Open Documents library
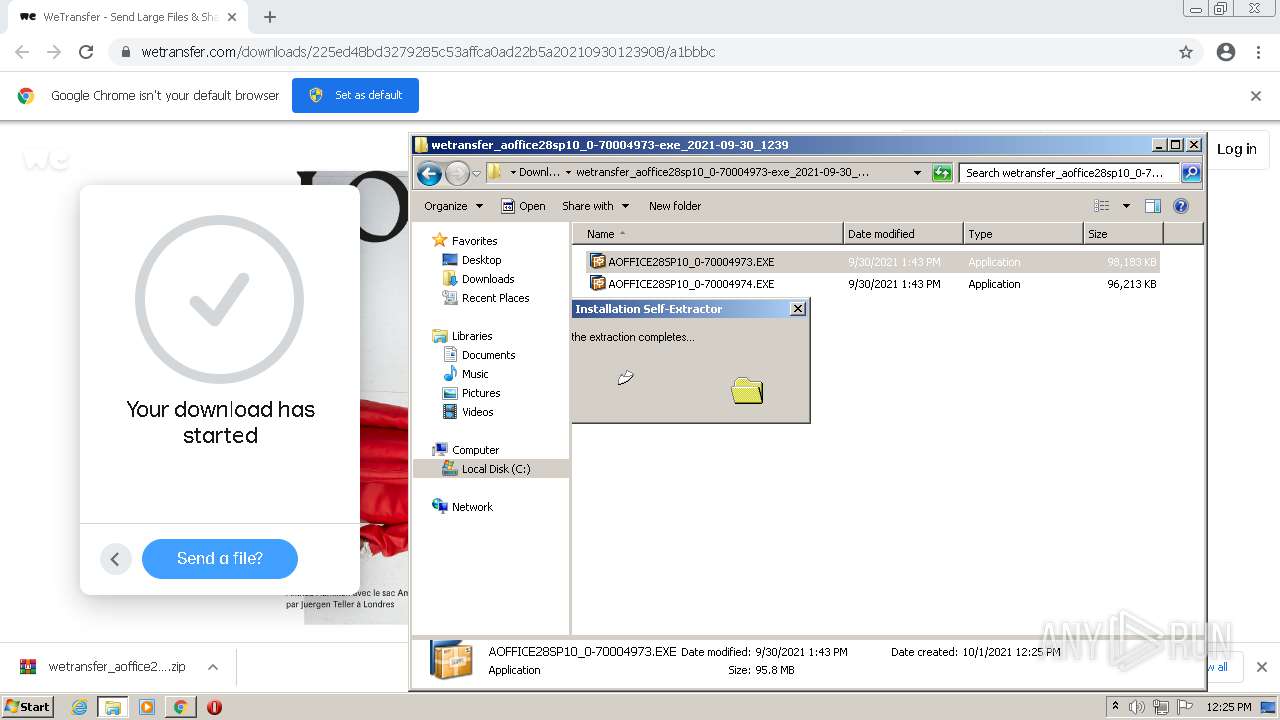Image resolution: width=1280 pixels, height=720 pixels. (479, 355)
